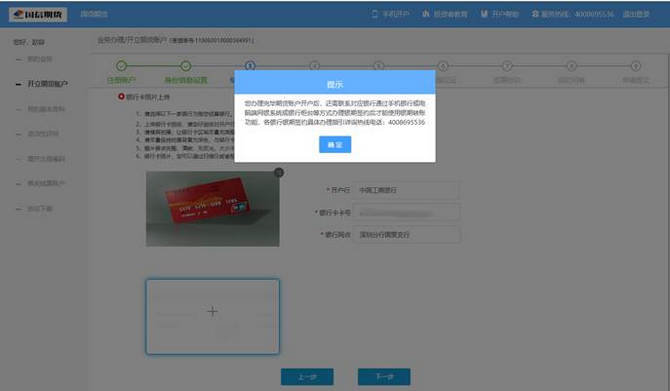670x391 pixels.
Task: Click the 下一步 next step button
Action: point(384,377)
